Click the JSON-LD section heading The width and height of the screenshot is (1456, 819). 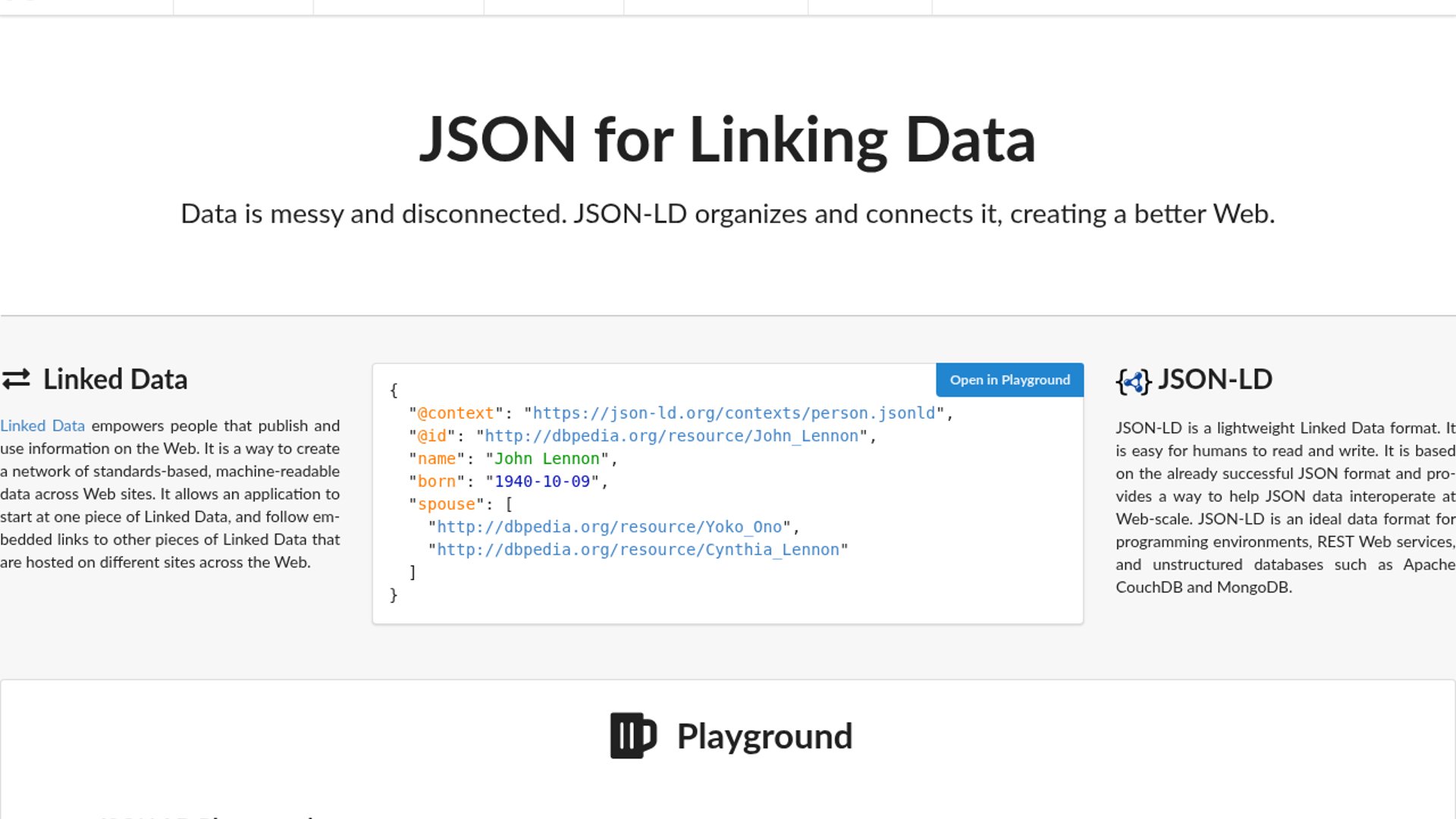(x=1215, y=379)
